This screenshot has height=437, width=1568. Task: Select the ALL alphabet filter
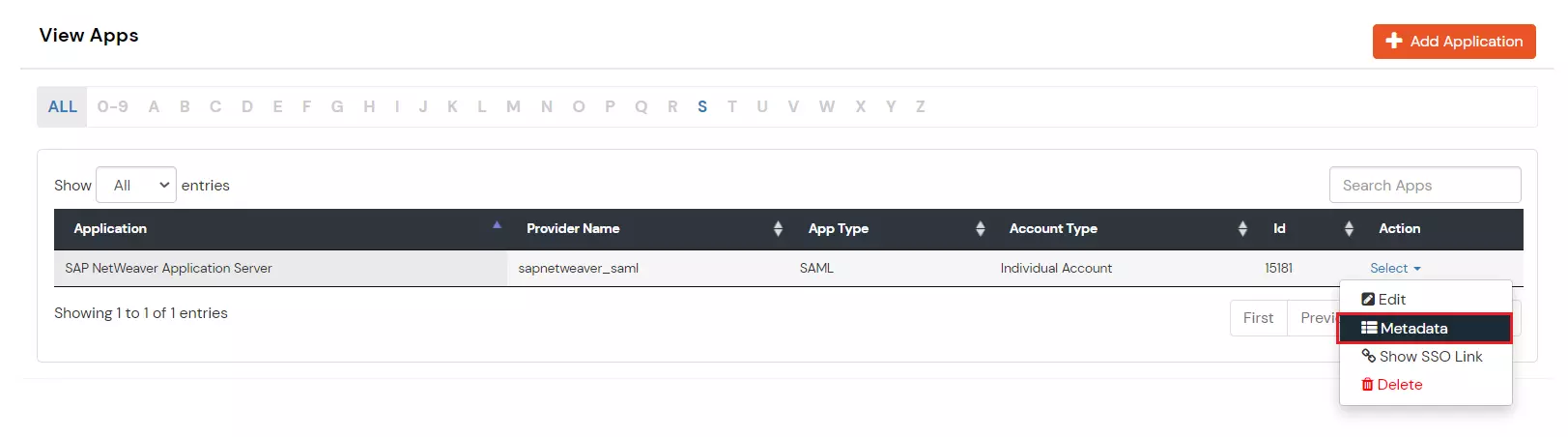pos(63,106)
